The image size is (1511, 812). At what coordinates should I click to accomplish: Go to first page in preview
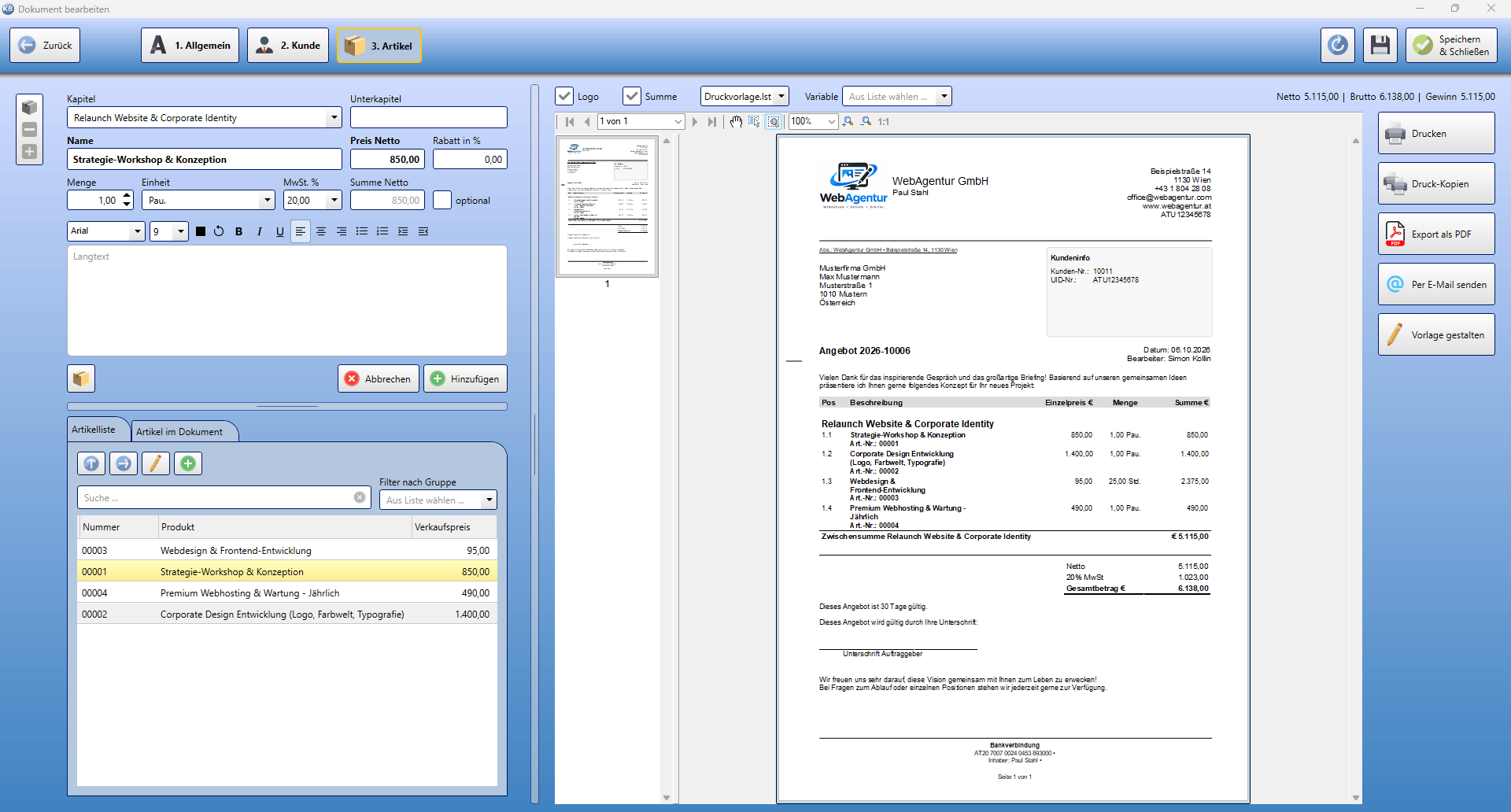(x=570, y=121)
